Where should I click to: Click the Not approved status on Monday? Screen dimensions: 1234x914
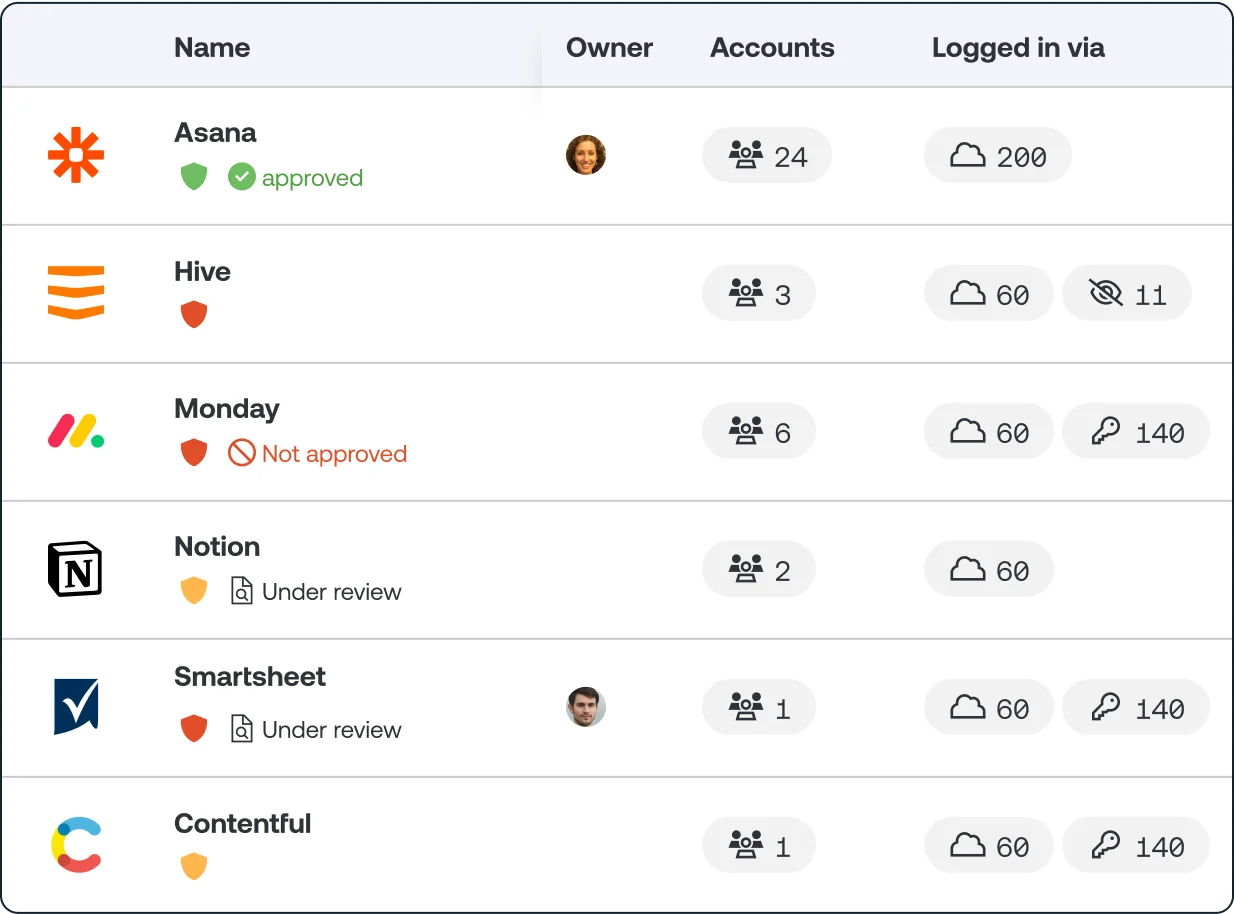[318, 454]
